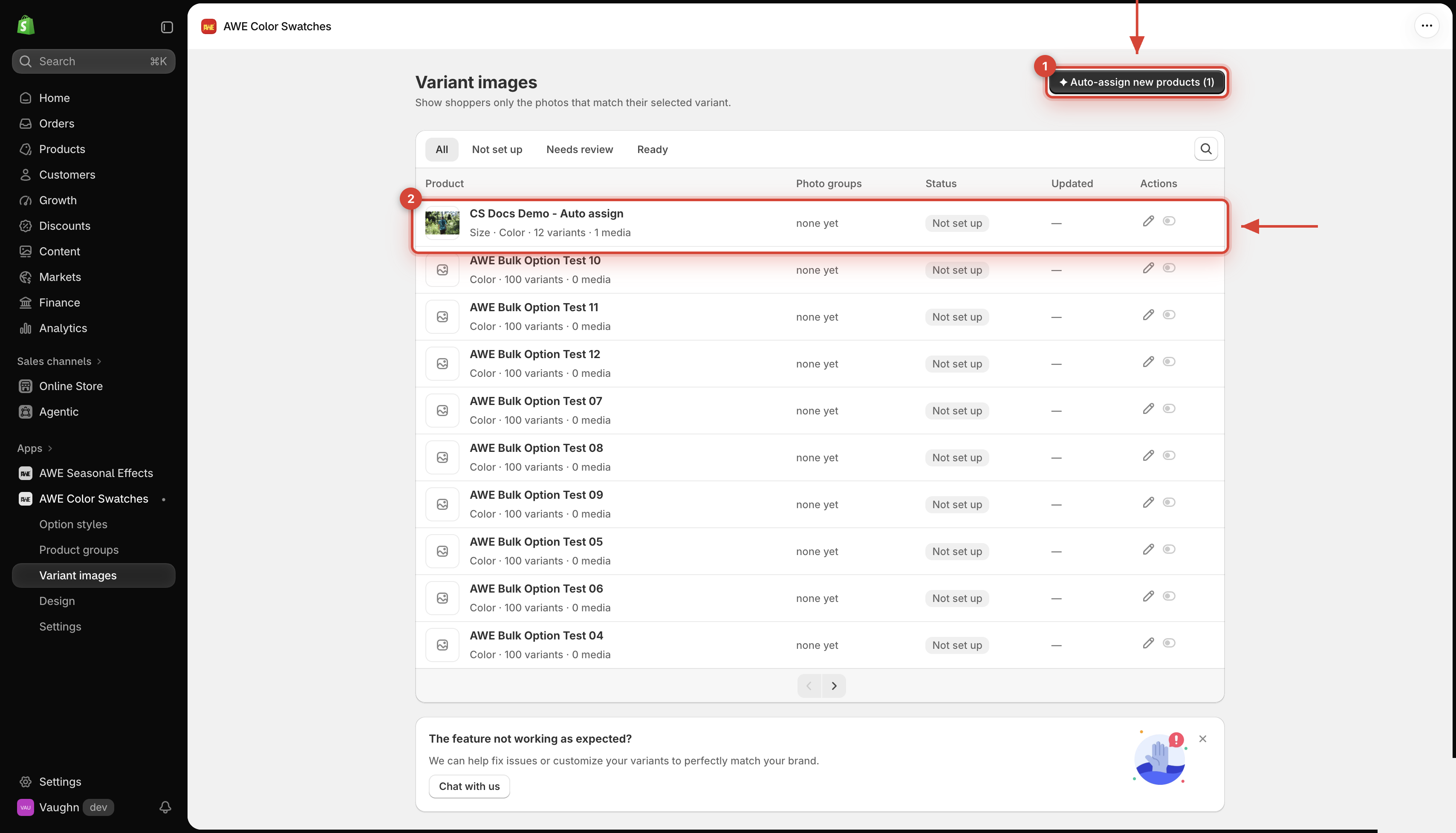Toggle visibility for AWE Bulk Option Test 06

click(x=1169, y=596)
